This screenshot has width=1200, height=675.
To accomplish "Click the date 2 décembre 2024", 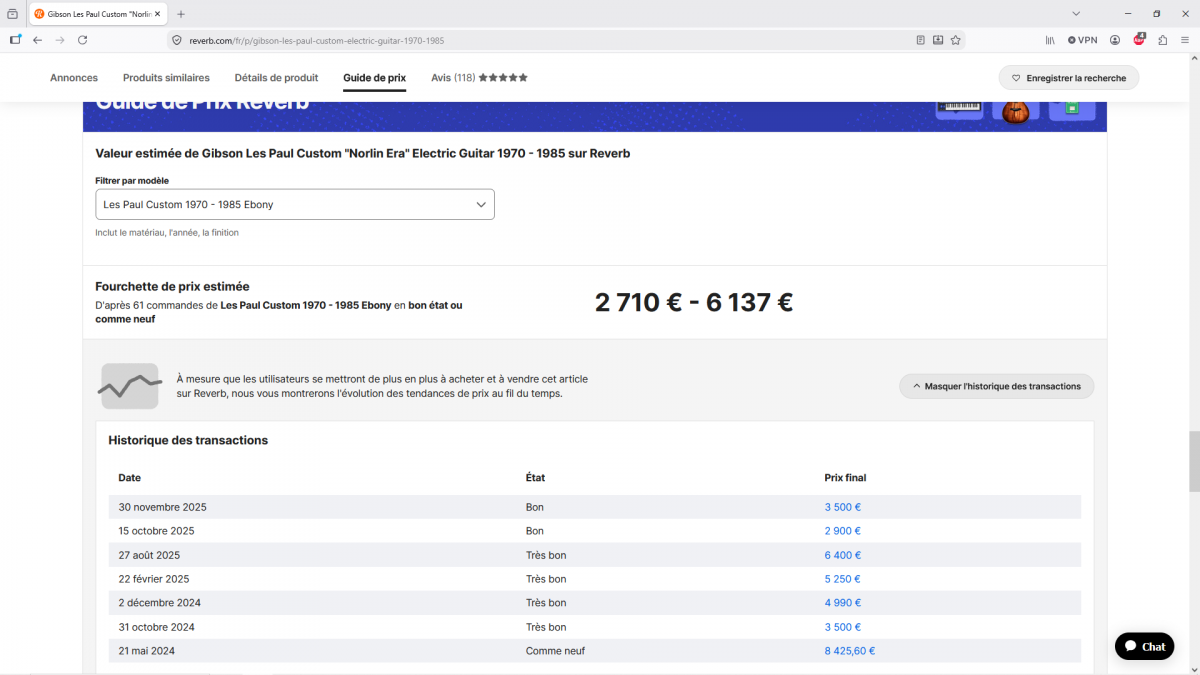I will (x=159, y=603).
